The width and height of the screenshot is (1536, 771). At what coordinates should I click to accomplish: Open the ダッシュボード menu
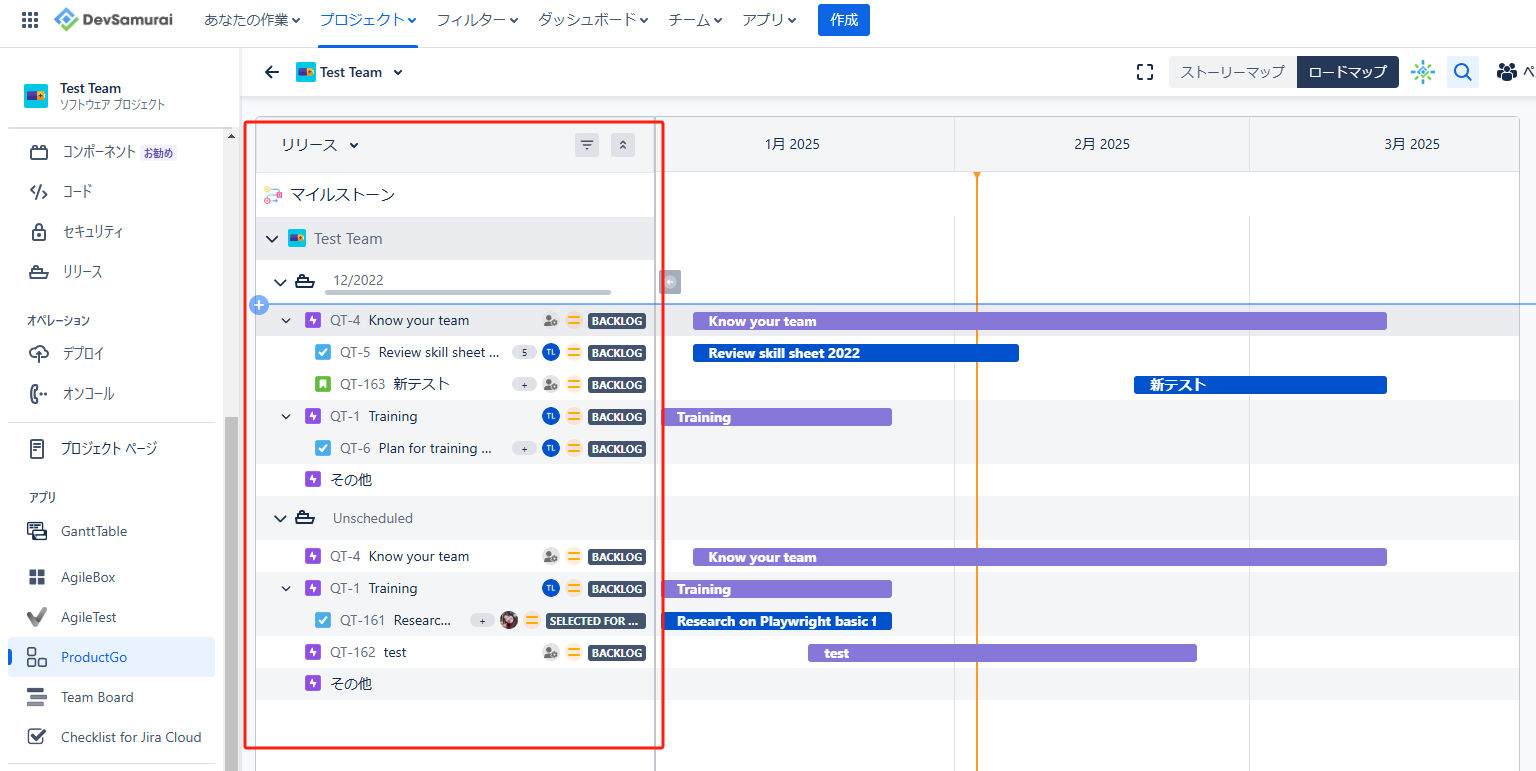(x=593, y=20)
